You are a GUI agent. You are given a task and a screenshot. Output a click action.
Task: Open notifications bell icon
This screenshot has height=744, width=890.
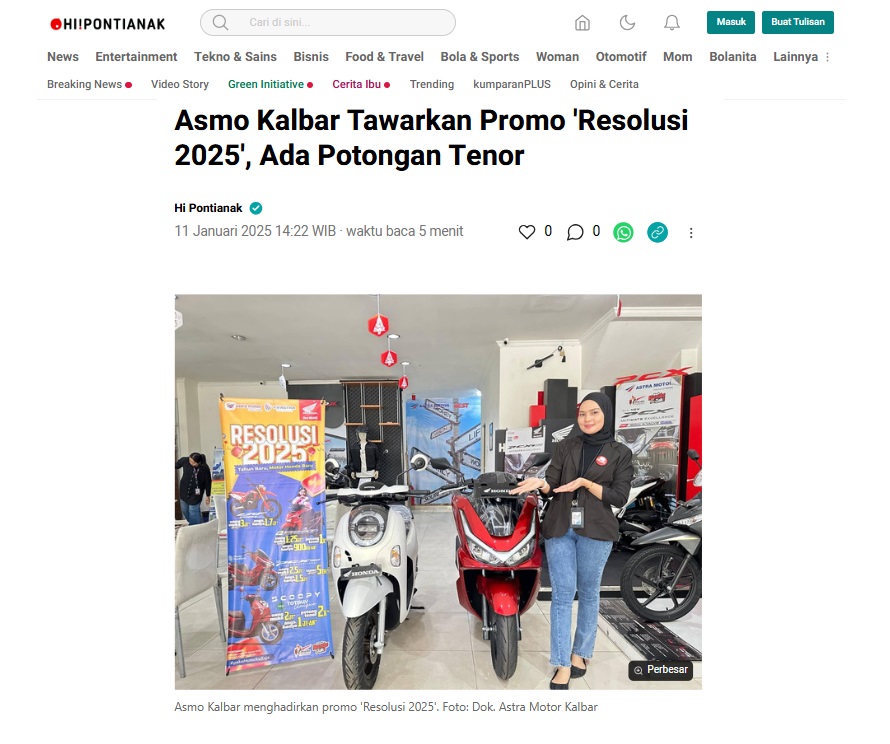point(672,23)
